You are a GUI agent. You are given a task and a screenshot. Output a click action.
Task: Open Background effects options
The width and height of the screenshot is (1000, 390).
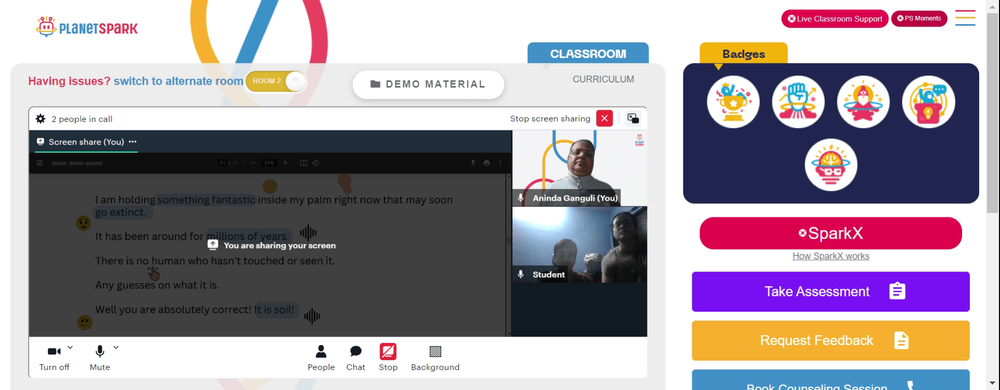(x=435, y=358)
